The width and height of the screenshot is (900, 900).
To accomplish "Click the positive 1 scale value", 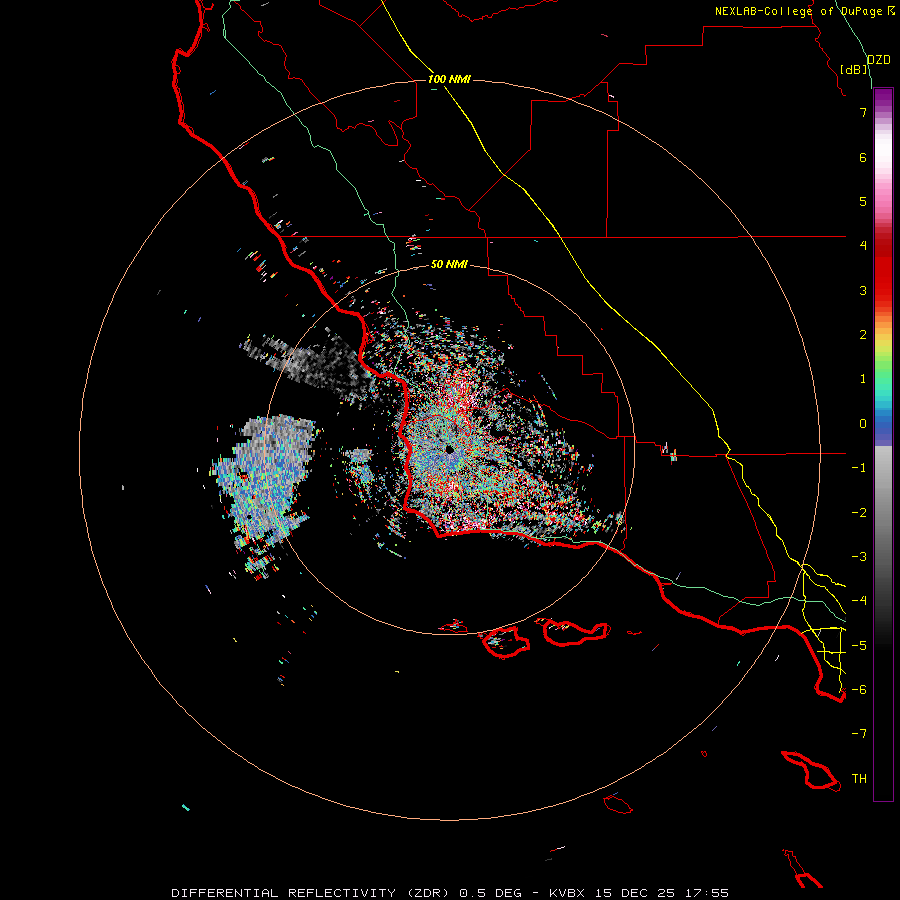I will [x=863, y=379].
